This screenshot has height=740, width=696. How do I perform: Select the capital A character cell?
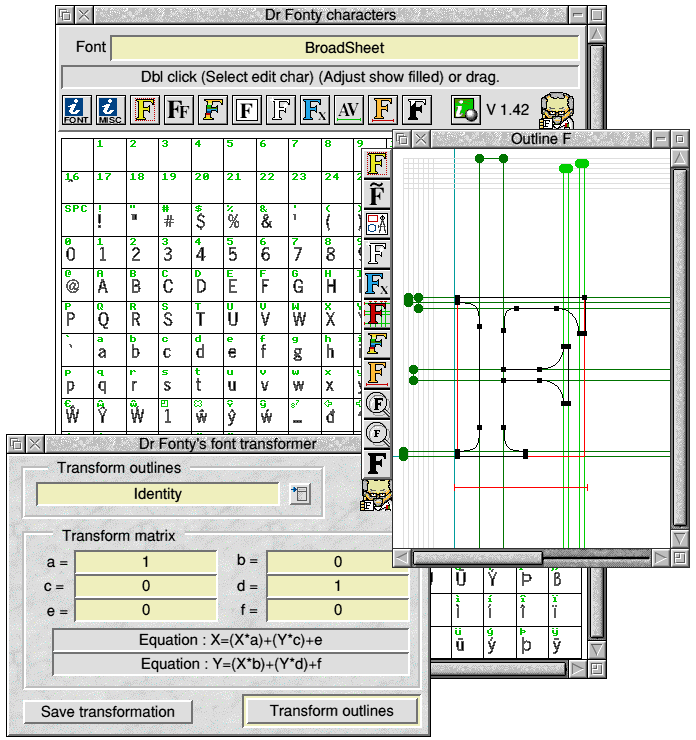(110, 285)
